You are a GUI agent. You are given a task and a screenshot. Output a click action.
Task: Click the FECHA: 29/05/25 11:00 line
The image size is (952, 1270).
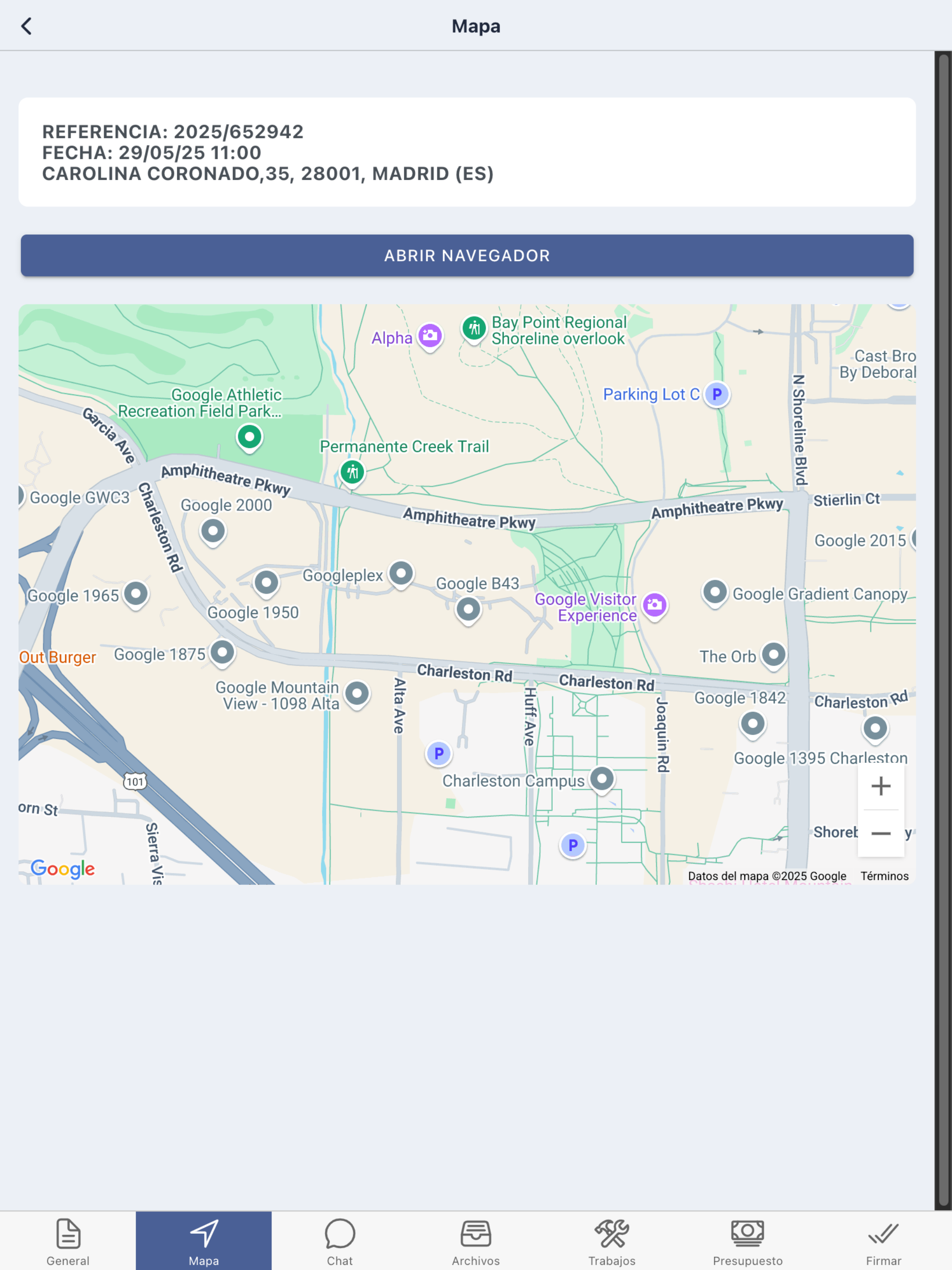(x=152, y=153)
